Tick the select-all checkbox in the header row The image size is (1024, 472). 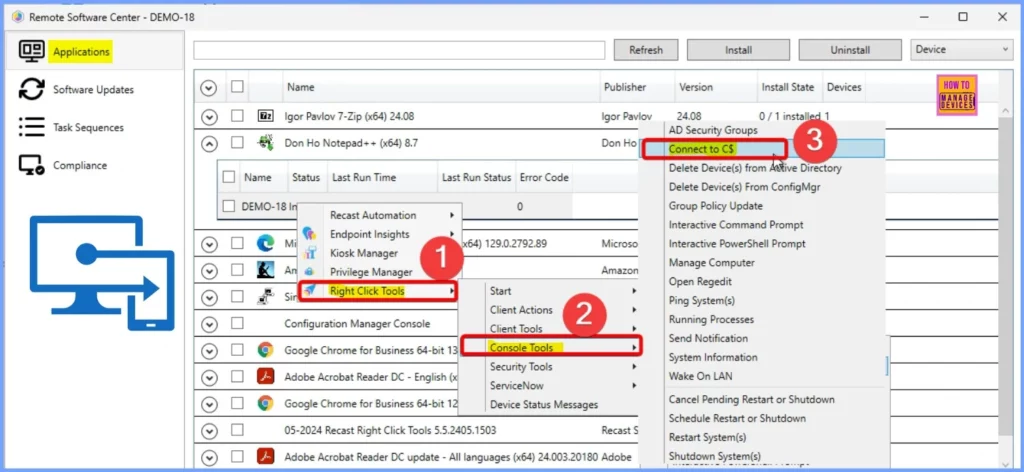pyautogui.click(x=237, y=86)
